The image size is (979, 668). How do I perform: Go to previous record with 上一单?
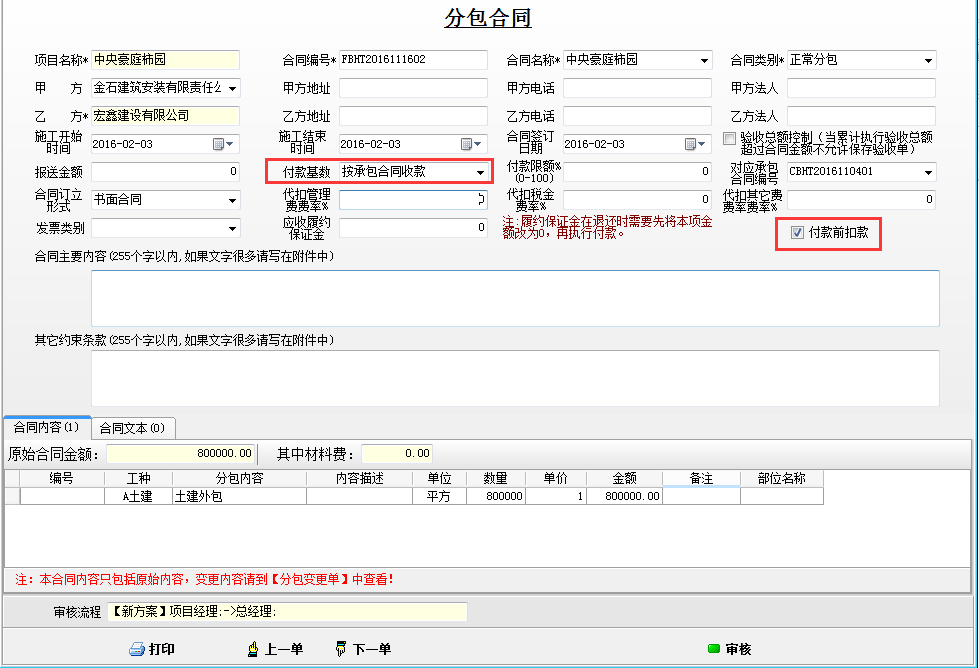(274, 649)
